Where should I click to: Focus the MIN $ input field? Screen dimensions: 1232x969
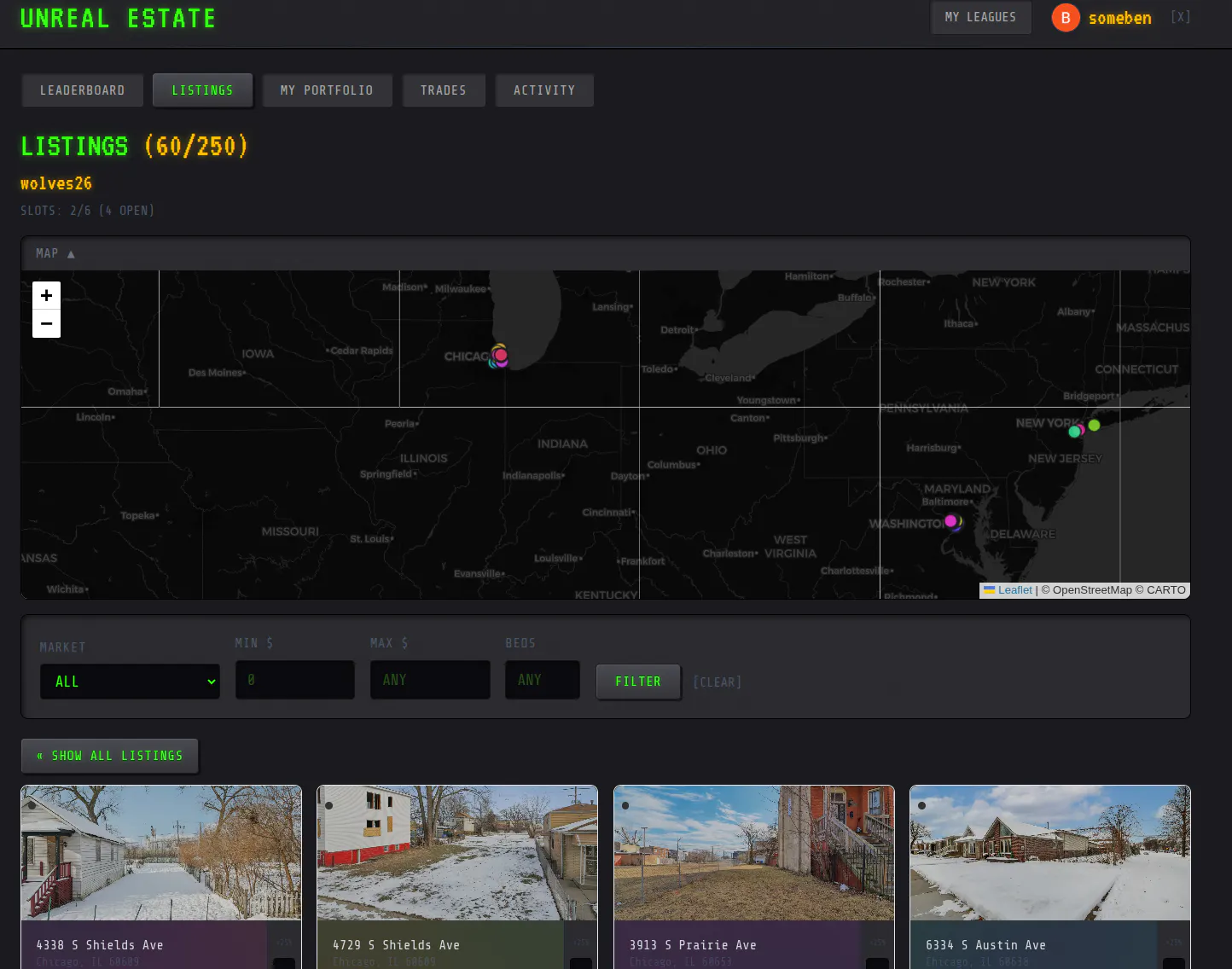(x=295, y=680)
